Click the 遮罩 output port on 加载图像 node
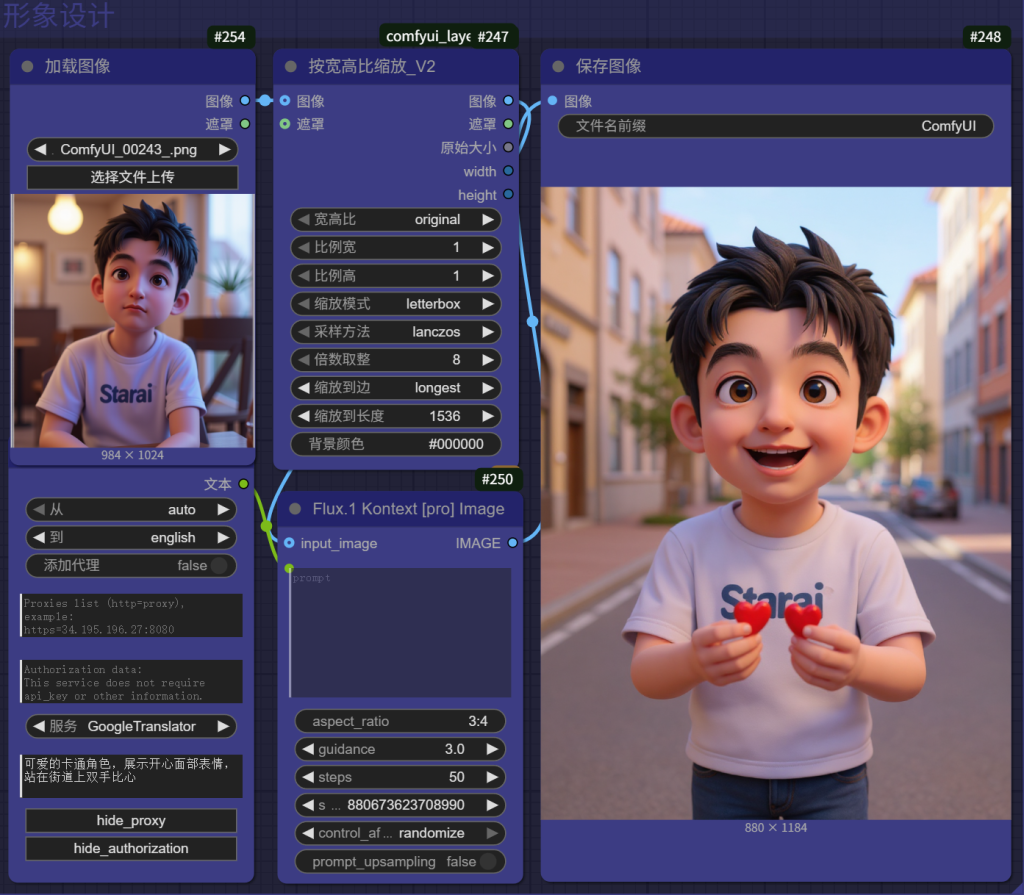1024x895 pixels. (245, 123)
